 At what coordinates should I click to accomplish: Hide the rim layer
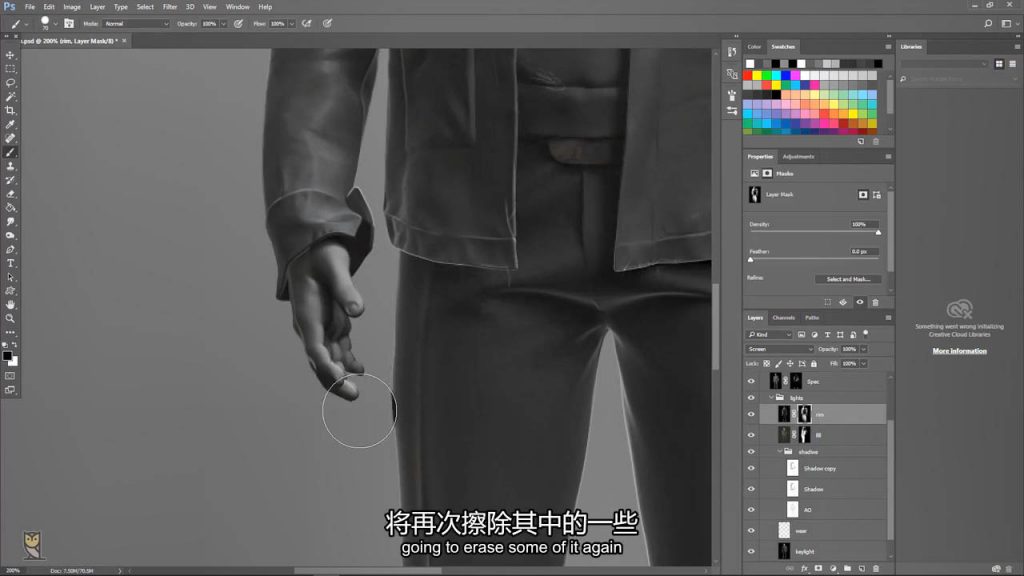(x=751, y=414)
